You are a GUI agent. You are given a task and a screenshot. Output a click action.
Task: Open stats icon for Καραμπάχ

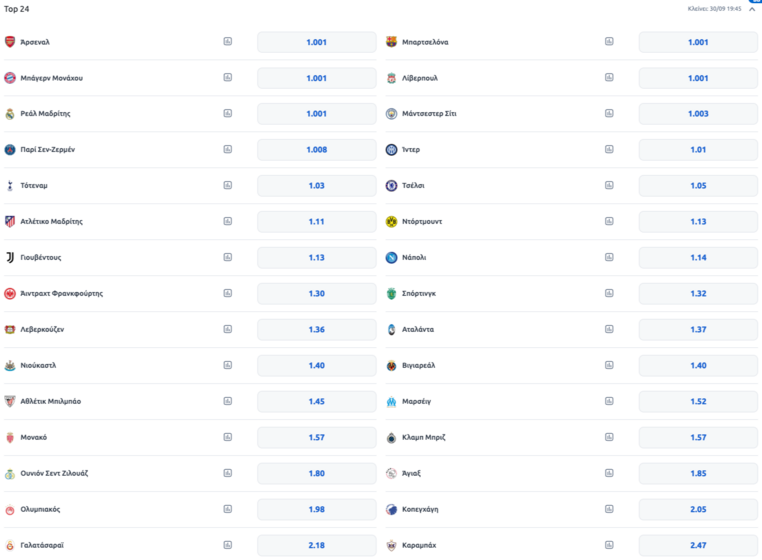(x=609, y=545)
